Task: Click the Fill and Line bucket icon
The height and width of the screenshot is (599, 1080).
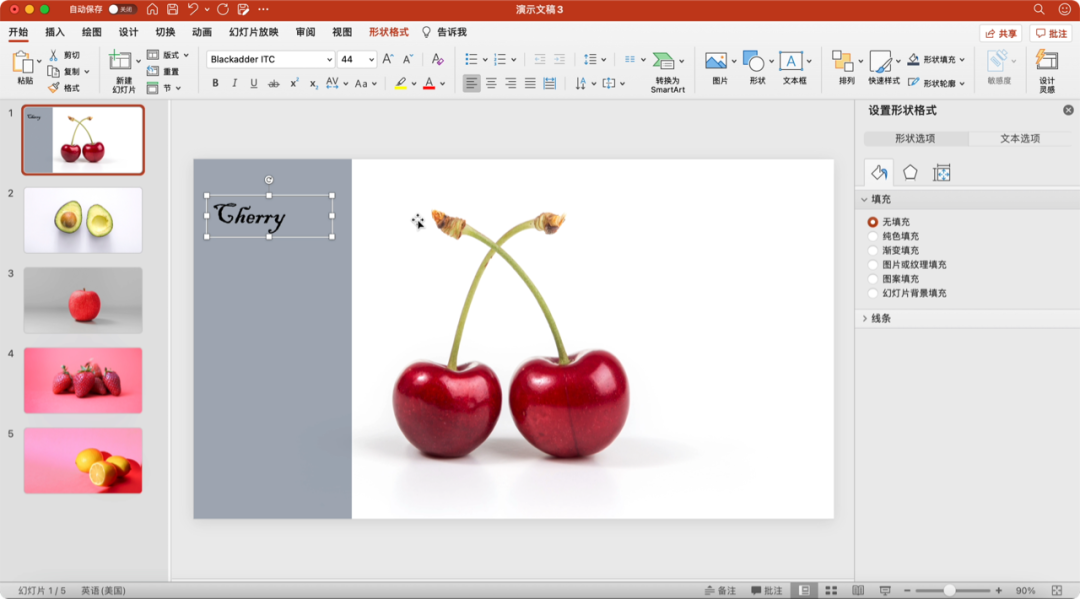Action: click(878, 172)
